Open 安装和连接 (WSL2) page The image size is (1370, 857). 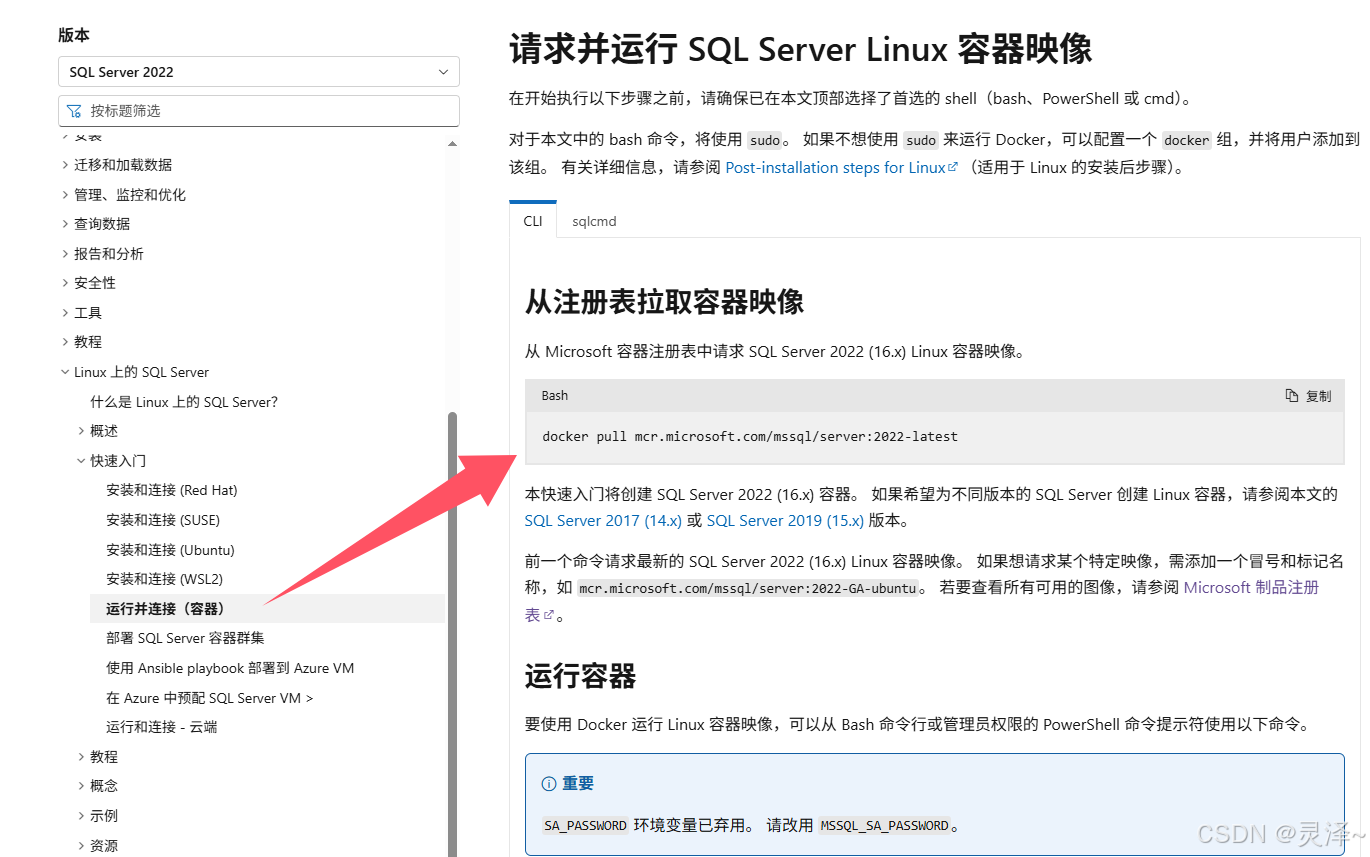coord(164,579)
